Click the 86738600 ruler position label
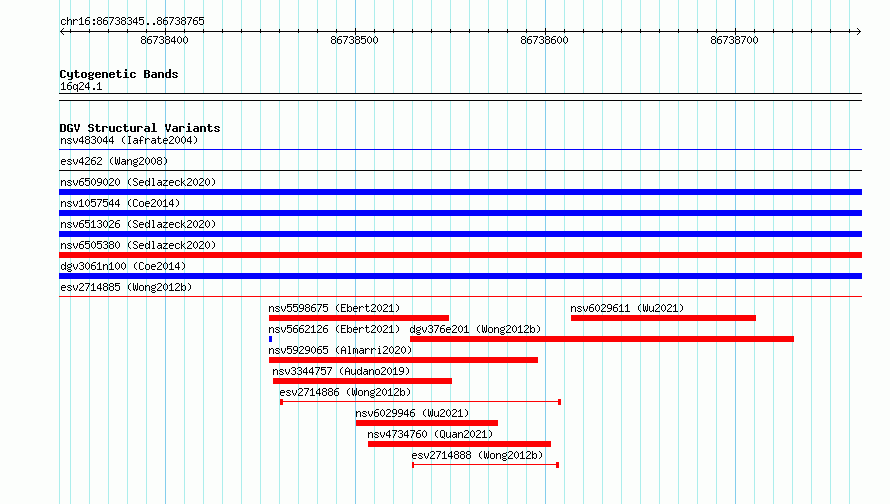890x504 pixels. coord(544,40)
